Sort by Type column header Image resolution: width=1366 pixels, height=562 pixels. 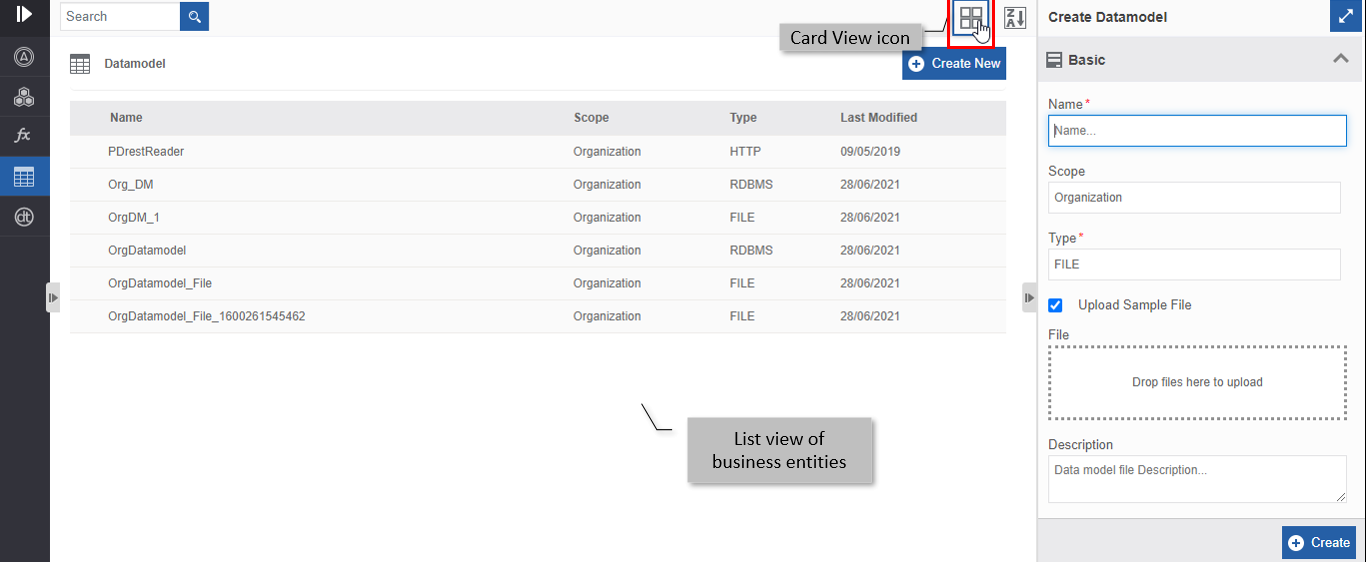click(743, 117)
